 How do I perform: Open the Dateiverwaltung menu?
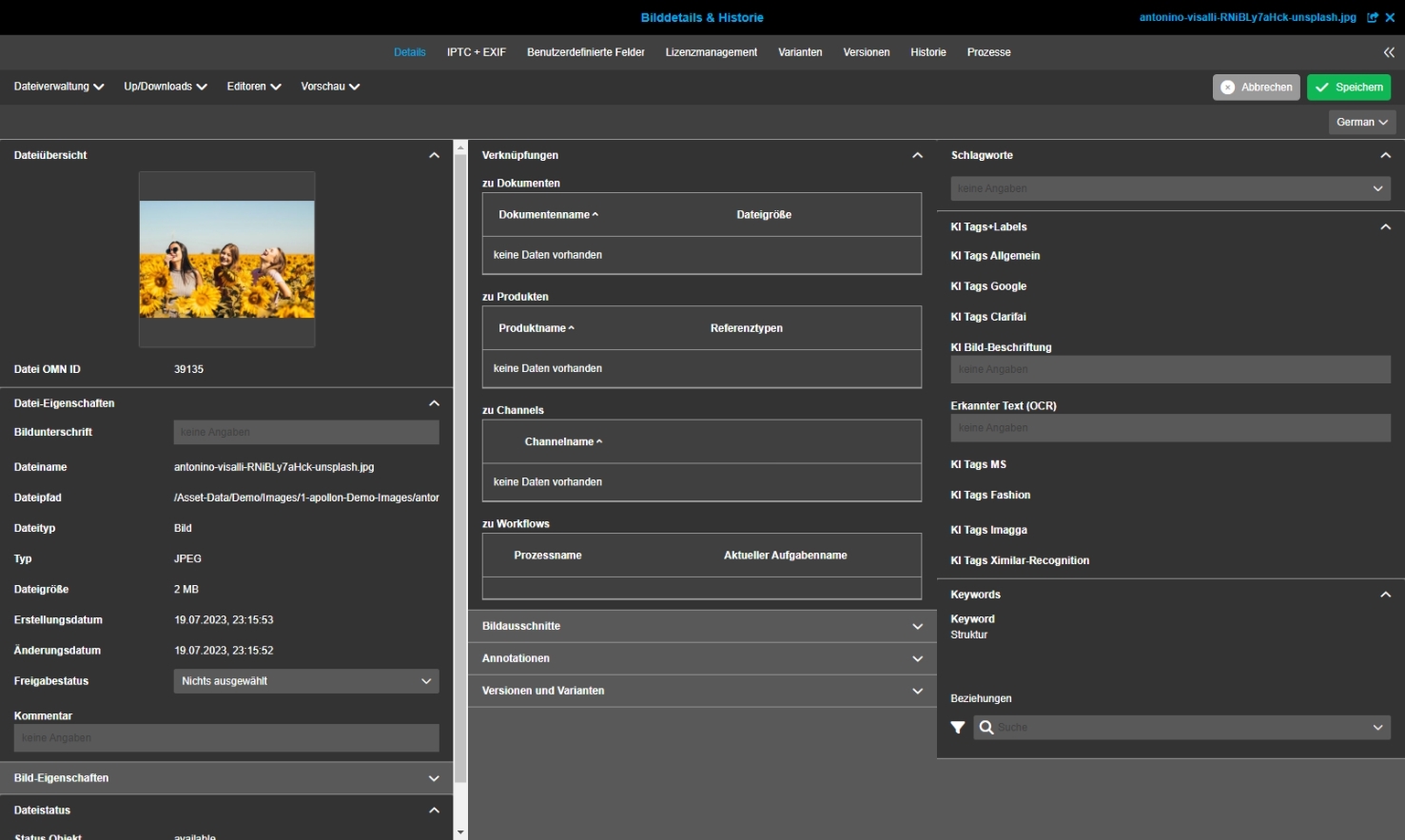[x=58, y=87]
